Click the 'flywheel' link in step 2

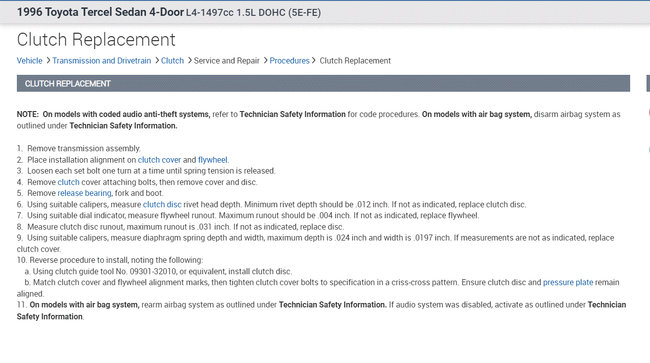tap(213, 160)
